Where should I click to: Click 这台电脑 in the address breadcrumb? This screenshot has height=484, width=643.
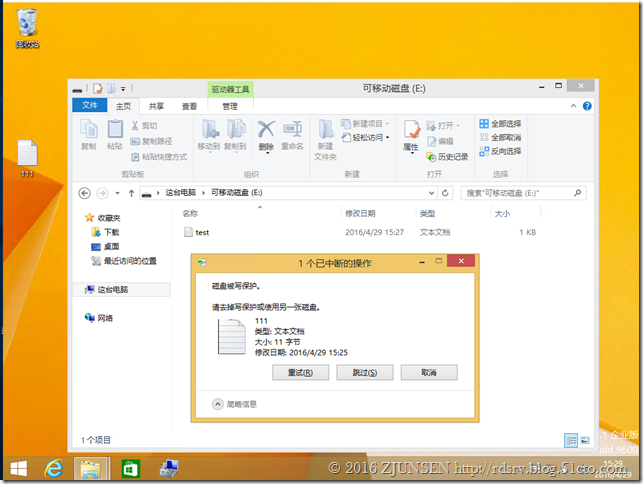[x=181, y=193]
